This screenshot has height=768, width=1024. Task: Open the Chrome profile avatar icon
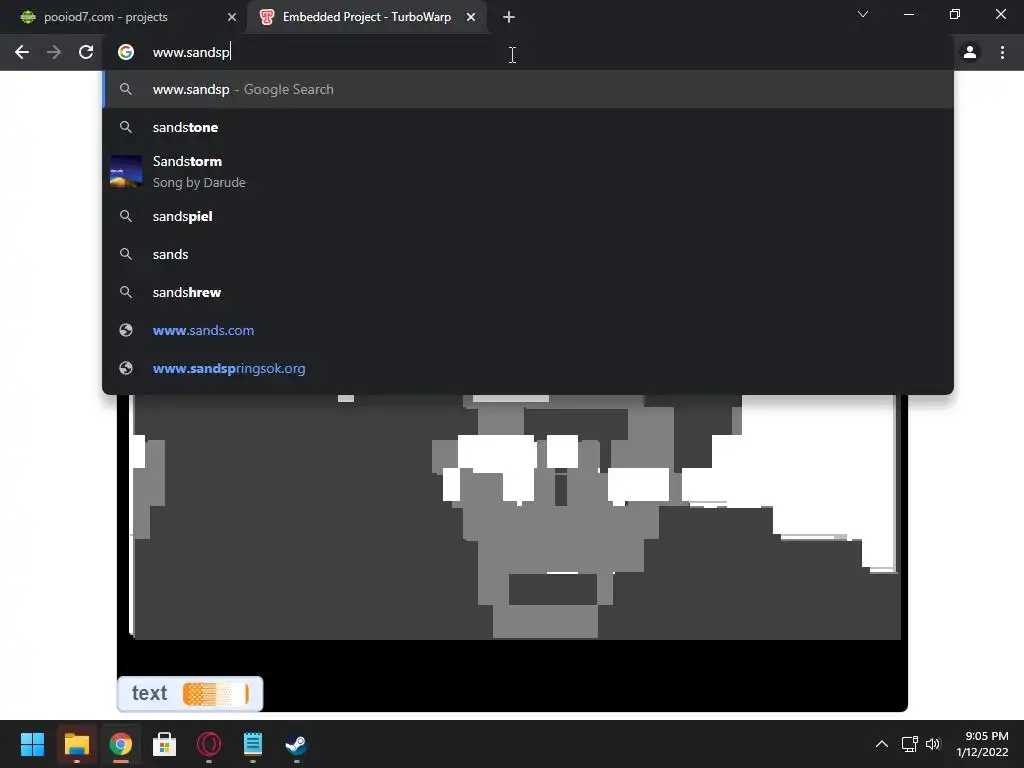point(970,52)
